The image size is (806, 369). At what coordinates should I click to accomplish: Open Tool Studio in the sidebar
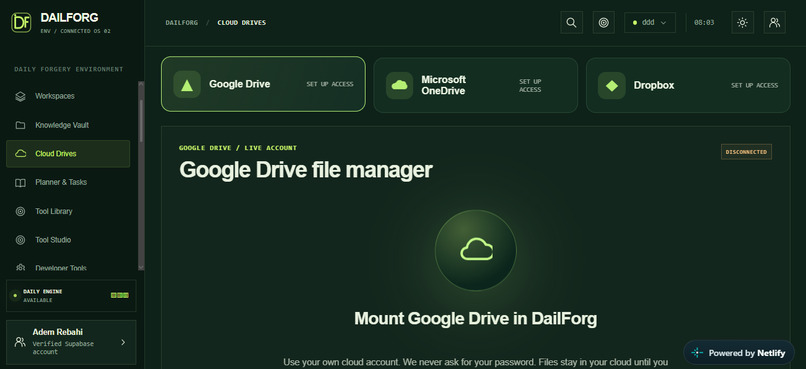(x=68, y=240)
